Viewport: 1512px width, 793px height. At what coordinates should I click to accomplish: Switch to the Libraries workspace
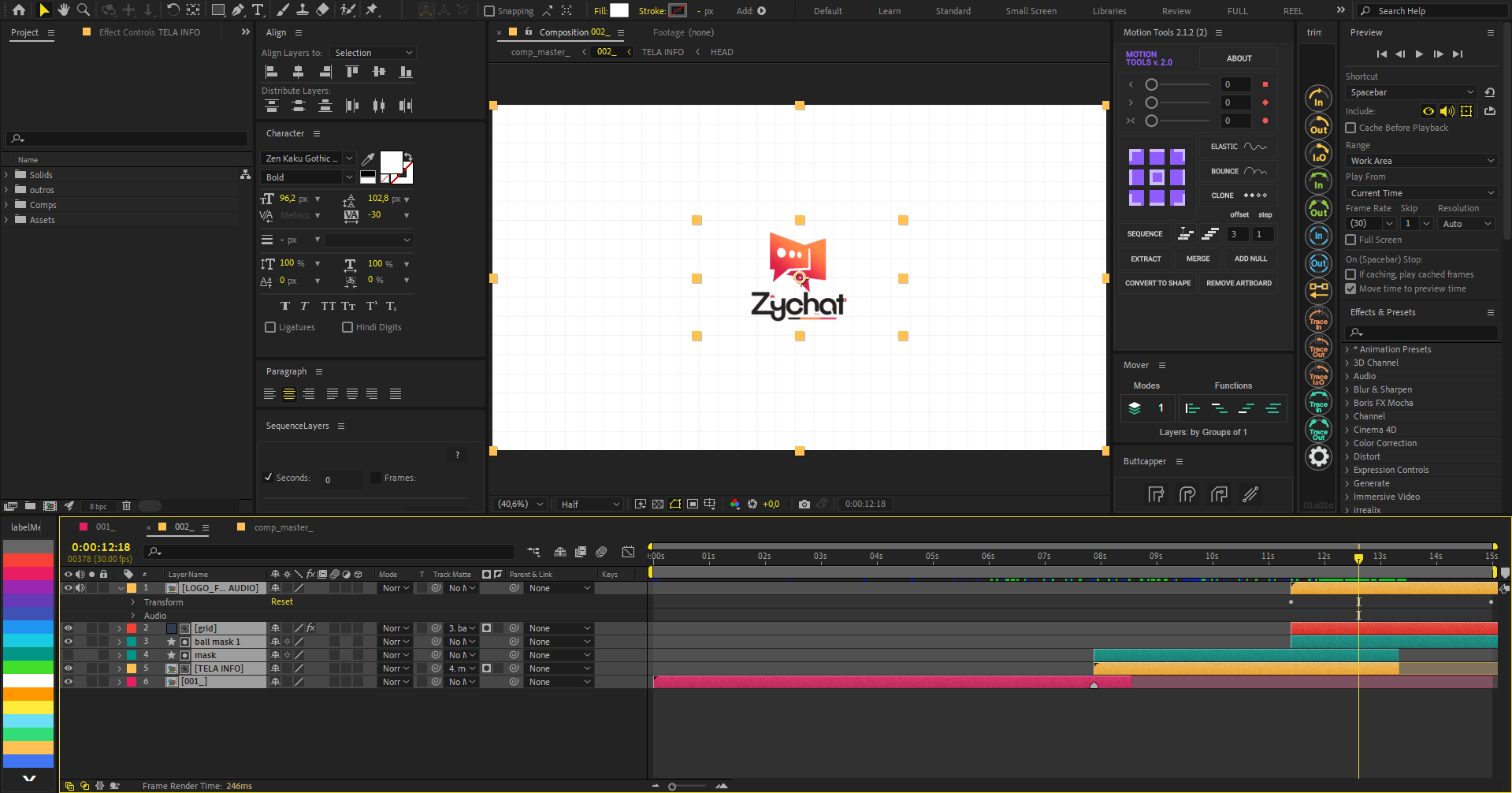pos(1109,11)
